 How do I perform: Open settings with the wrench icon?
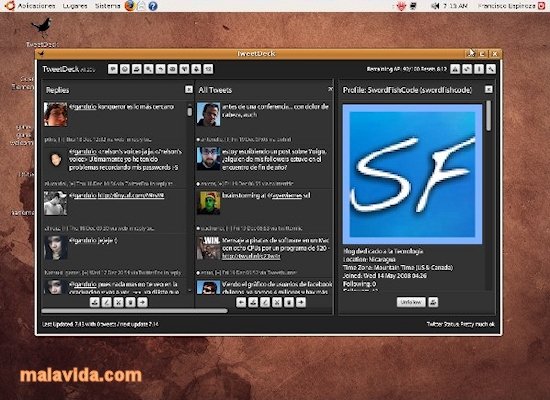pyautogui.click(x=491, y=69)
